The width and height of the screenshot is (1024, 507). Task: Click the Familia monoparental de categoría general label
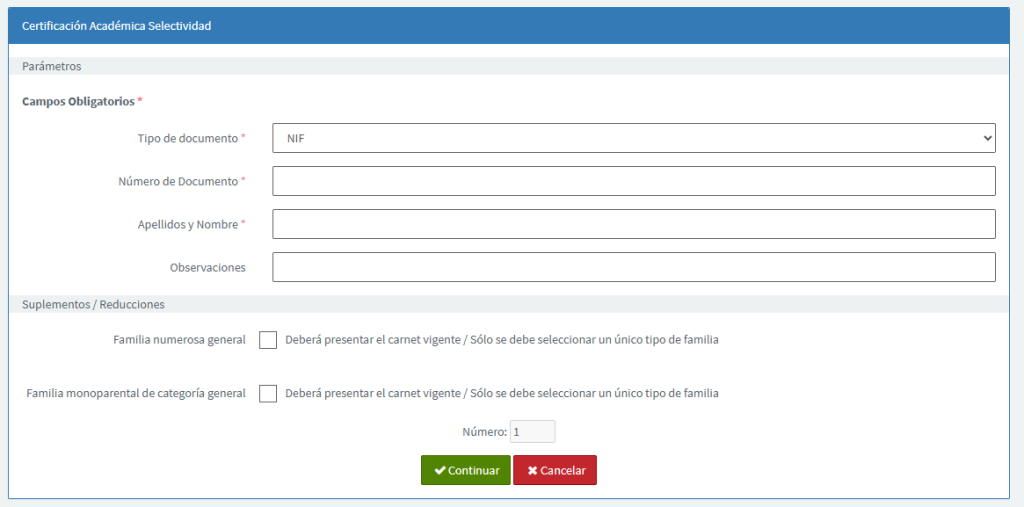(136, 393)
